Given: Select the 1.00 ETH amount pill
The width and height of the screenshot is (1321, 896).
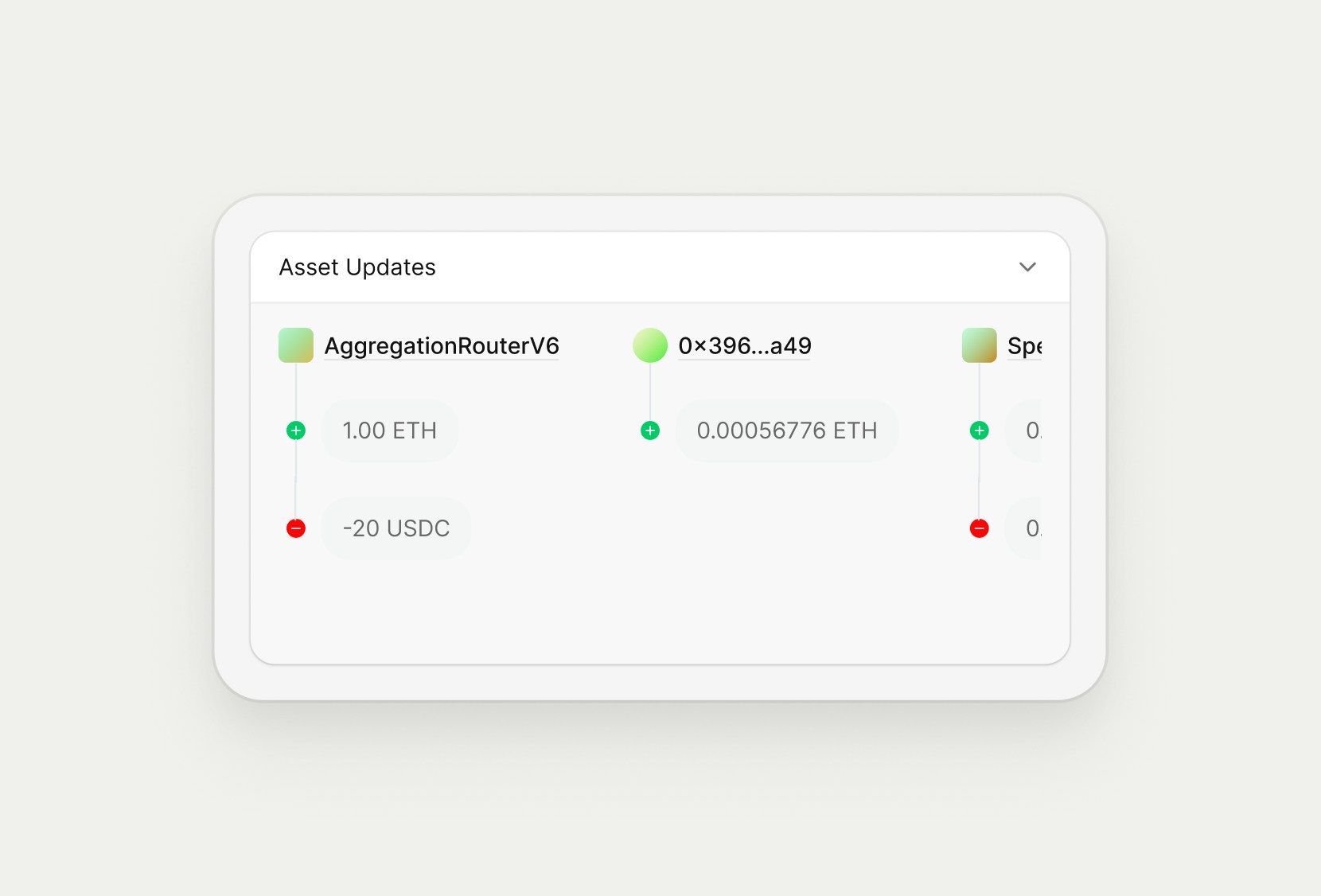Looking at the screenshot, I should click(x=390, y=430).
